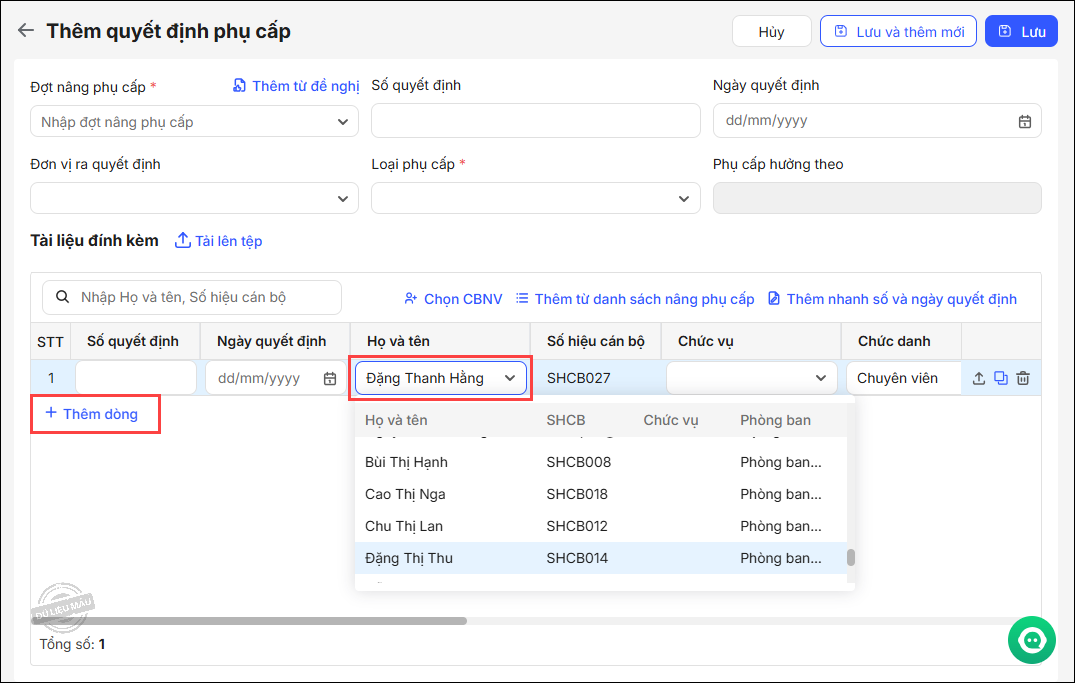
Task: Open calendar picker for Ngày quyết định field
Action: point(1024,121)
